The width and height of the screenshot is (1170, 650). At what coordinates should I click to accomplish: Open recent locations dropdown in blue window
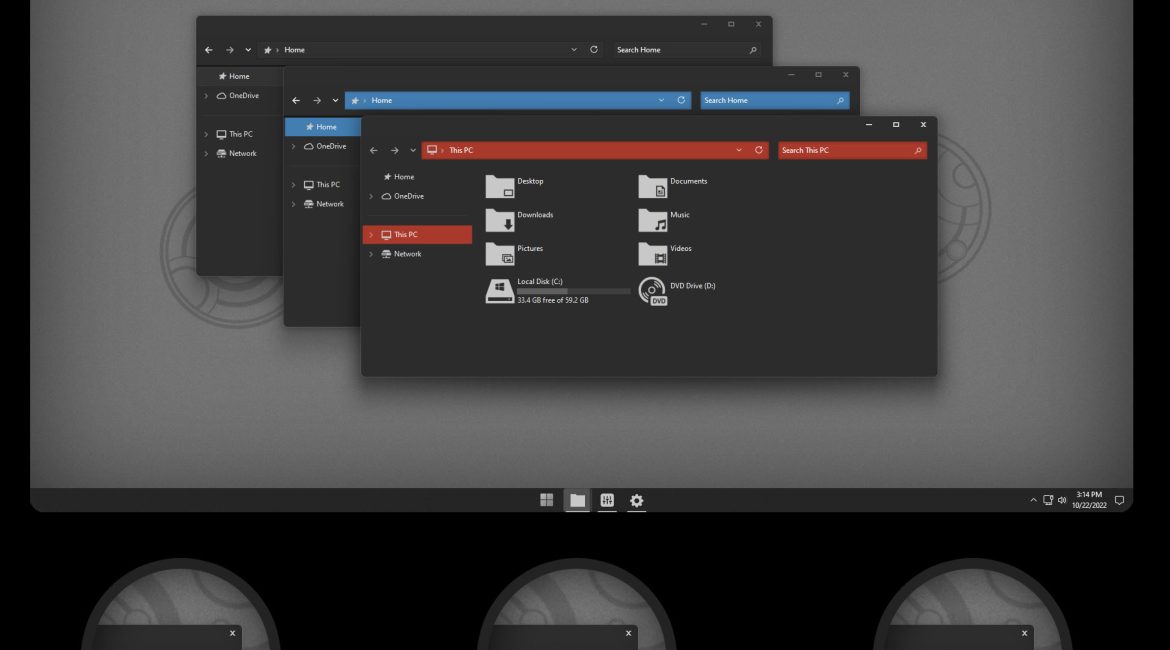point(335,100)
